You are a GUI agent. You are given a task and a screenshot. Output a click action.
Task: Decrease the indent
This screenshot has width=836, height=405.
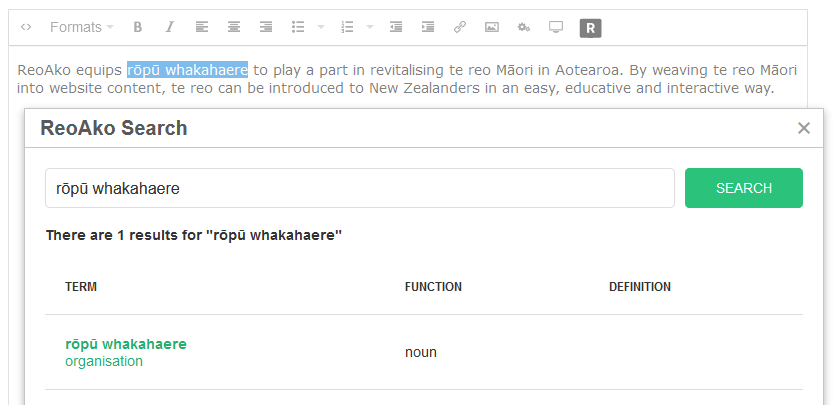pos(396,27)
